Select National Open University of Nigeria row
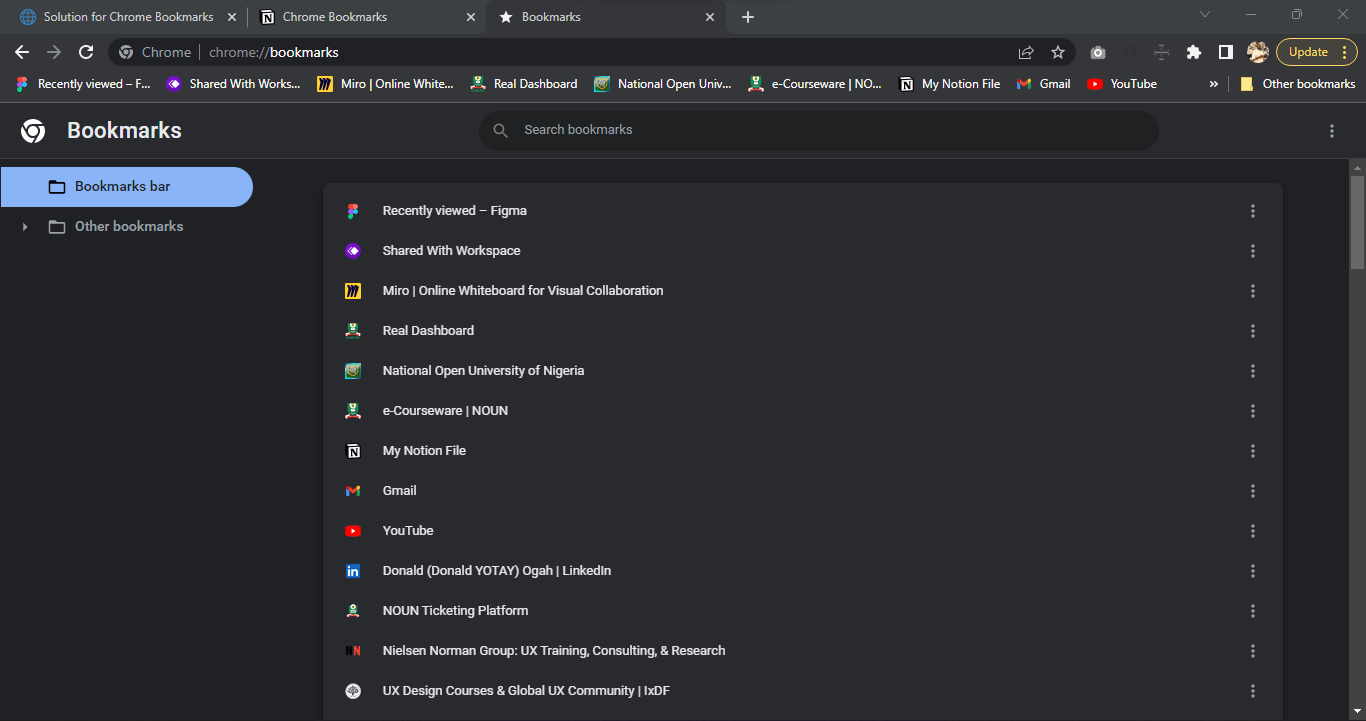 pos(802,371)
